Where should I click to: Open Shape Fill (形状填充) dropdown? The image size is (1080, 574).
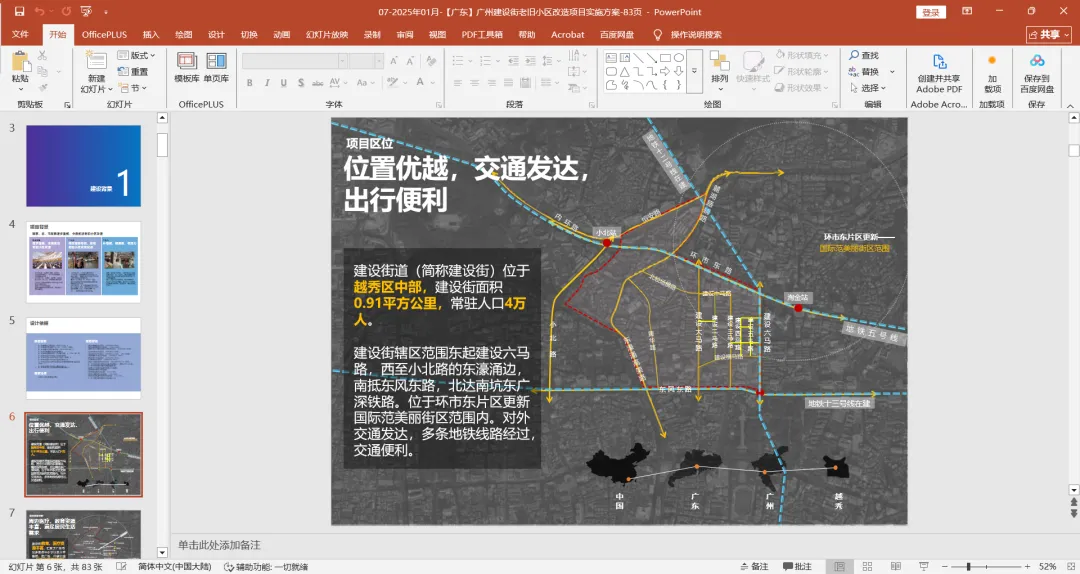pos(802,55)
